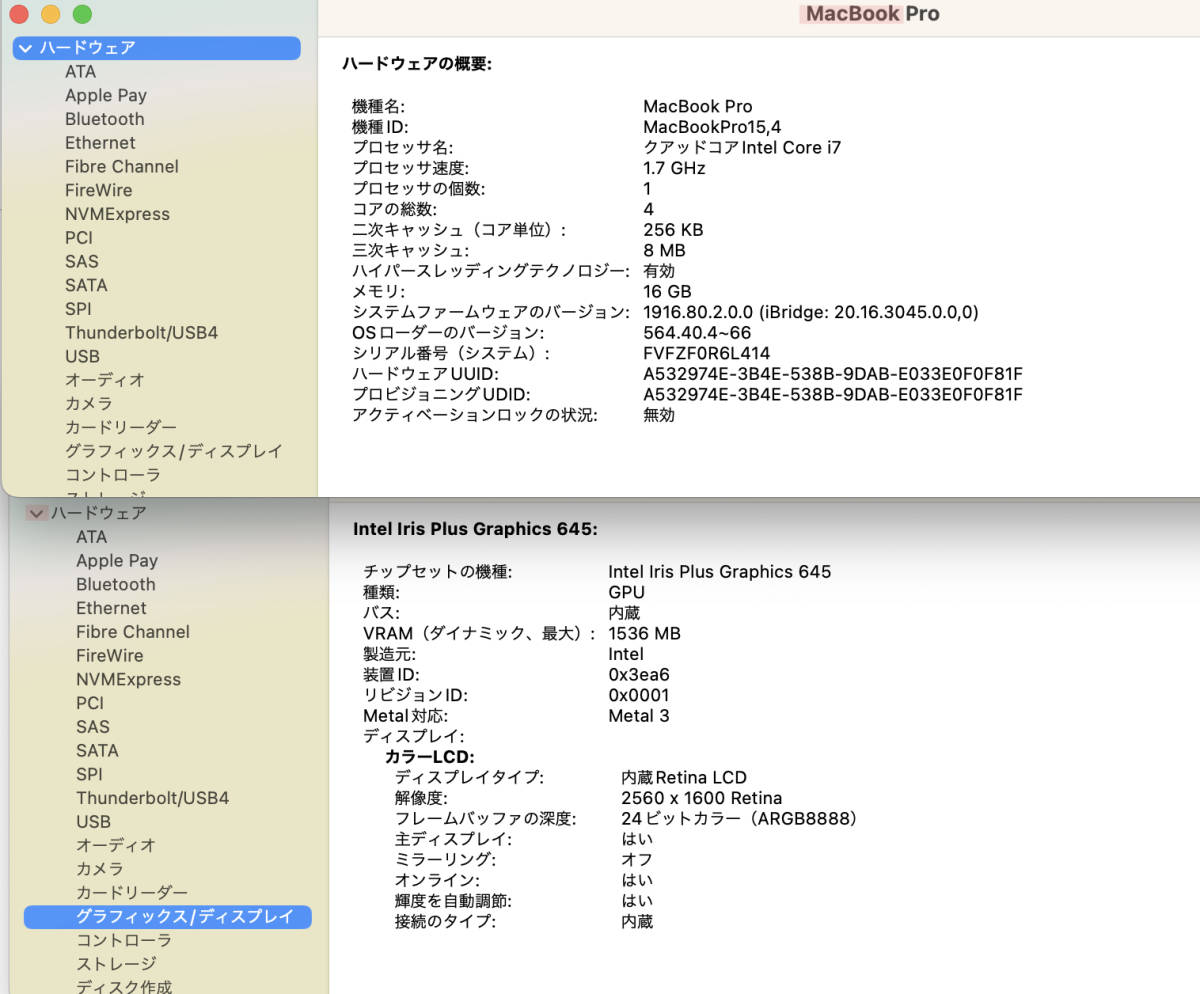Select ATA in lower window sidebar
The height and width of the screenshot is (994, 1200).
click(92, 537)
